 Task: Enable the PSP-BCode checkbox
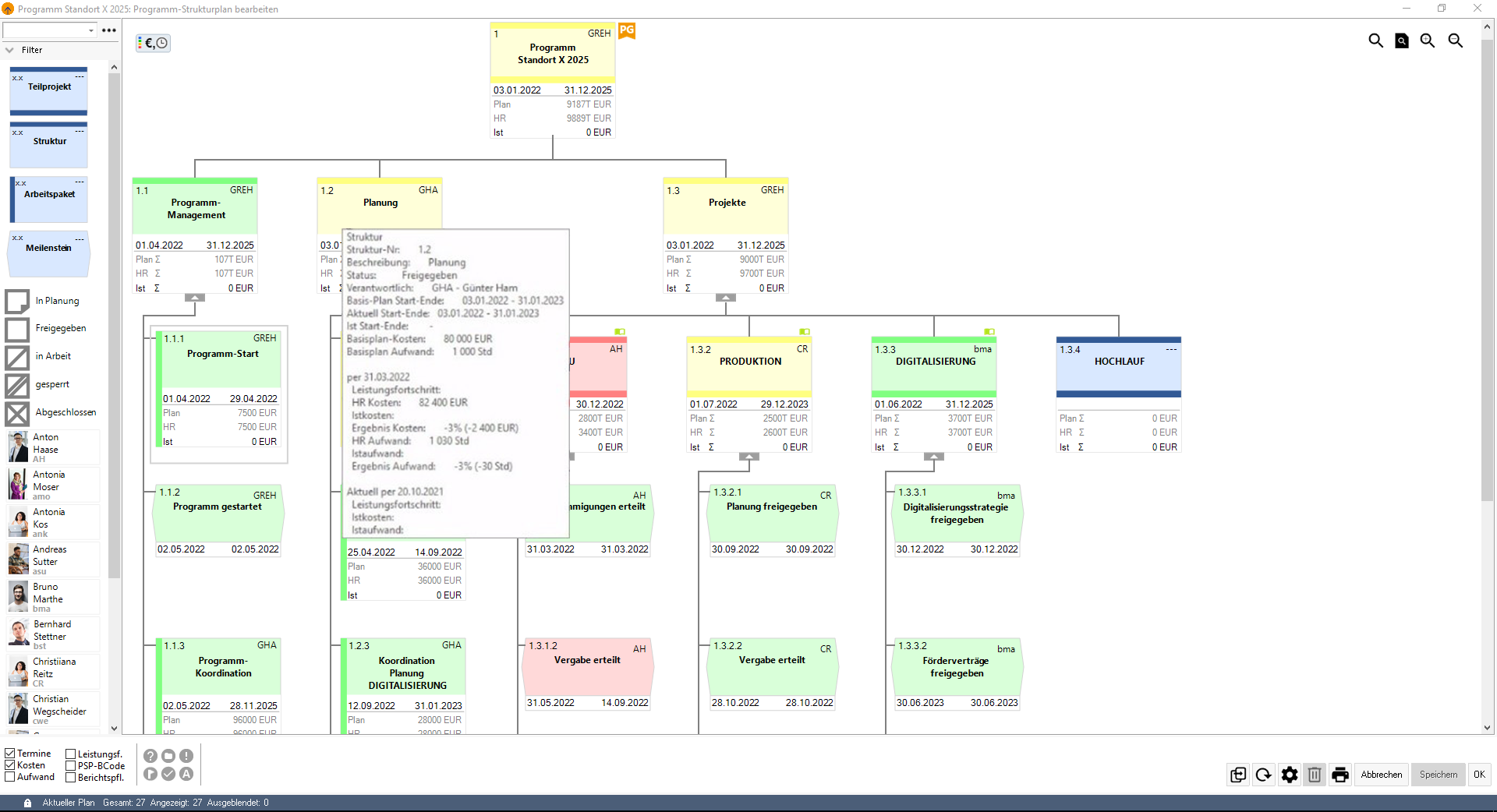click(x=71, y=766)
